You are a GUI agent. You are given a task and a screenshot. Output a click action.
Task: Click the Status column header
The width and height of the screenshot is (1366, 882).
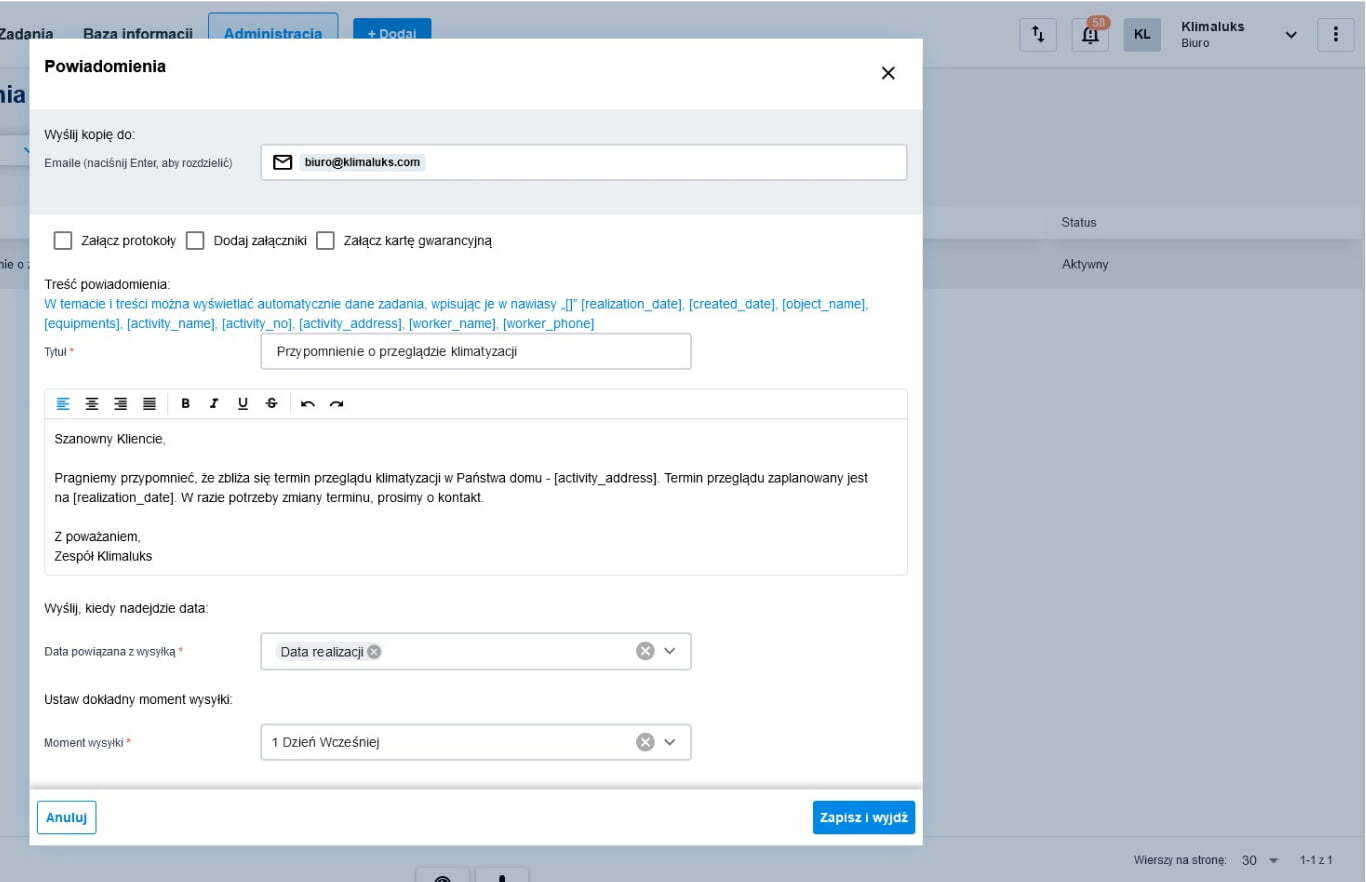(x=1079, y=222)
